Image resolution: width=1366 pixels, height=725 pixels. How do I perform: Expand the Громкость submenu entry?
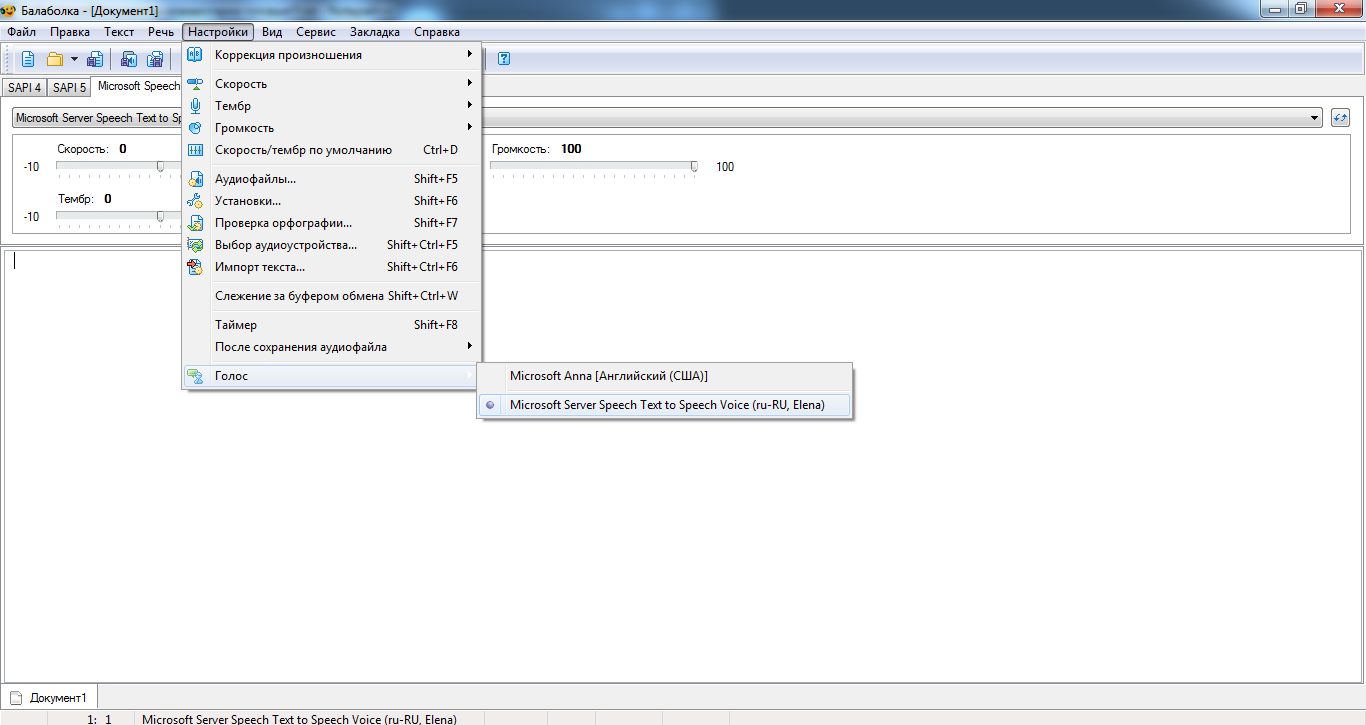[331, 128]
